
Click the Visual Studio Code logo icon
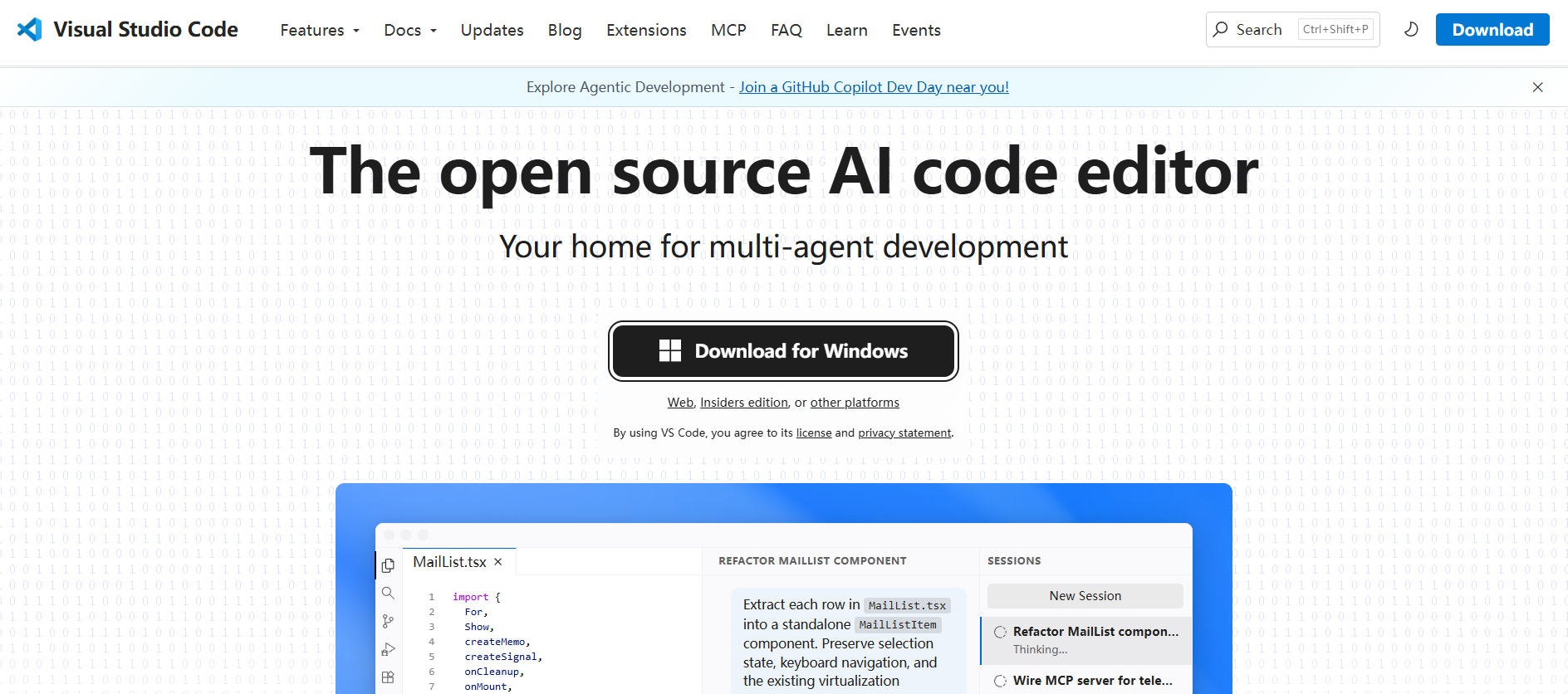[x=29, y=30]
